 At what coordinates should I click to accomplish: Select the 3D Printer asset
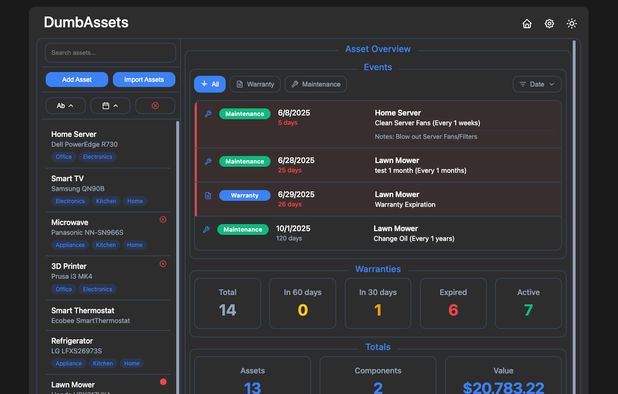[x=108, y=277]
